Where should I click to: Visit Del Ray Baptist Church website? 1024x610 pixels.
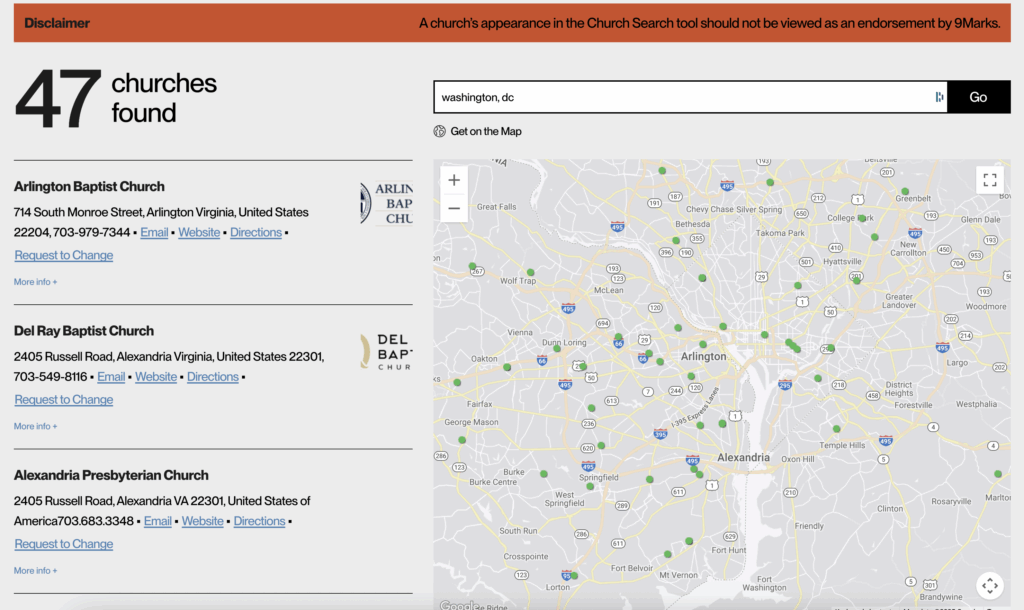coord(156,377)
